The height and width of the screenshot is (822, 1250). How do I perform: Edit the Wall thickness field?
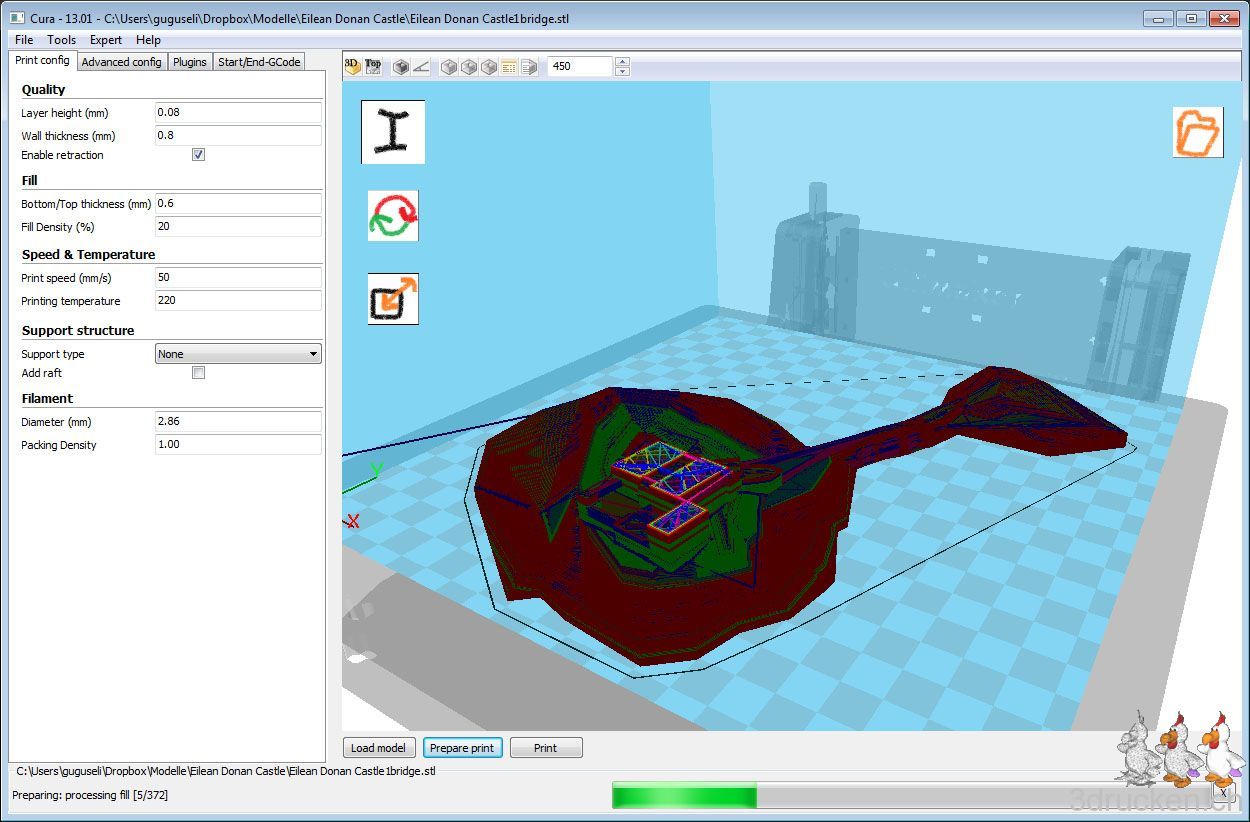pyautogui.click(x=238, y=136)
